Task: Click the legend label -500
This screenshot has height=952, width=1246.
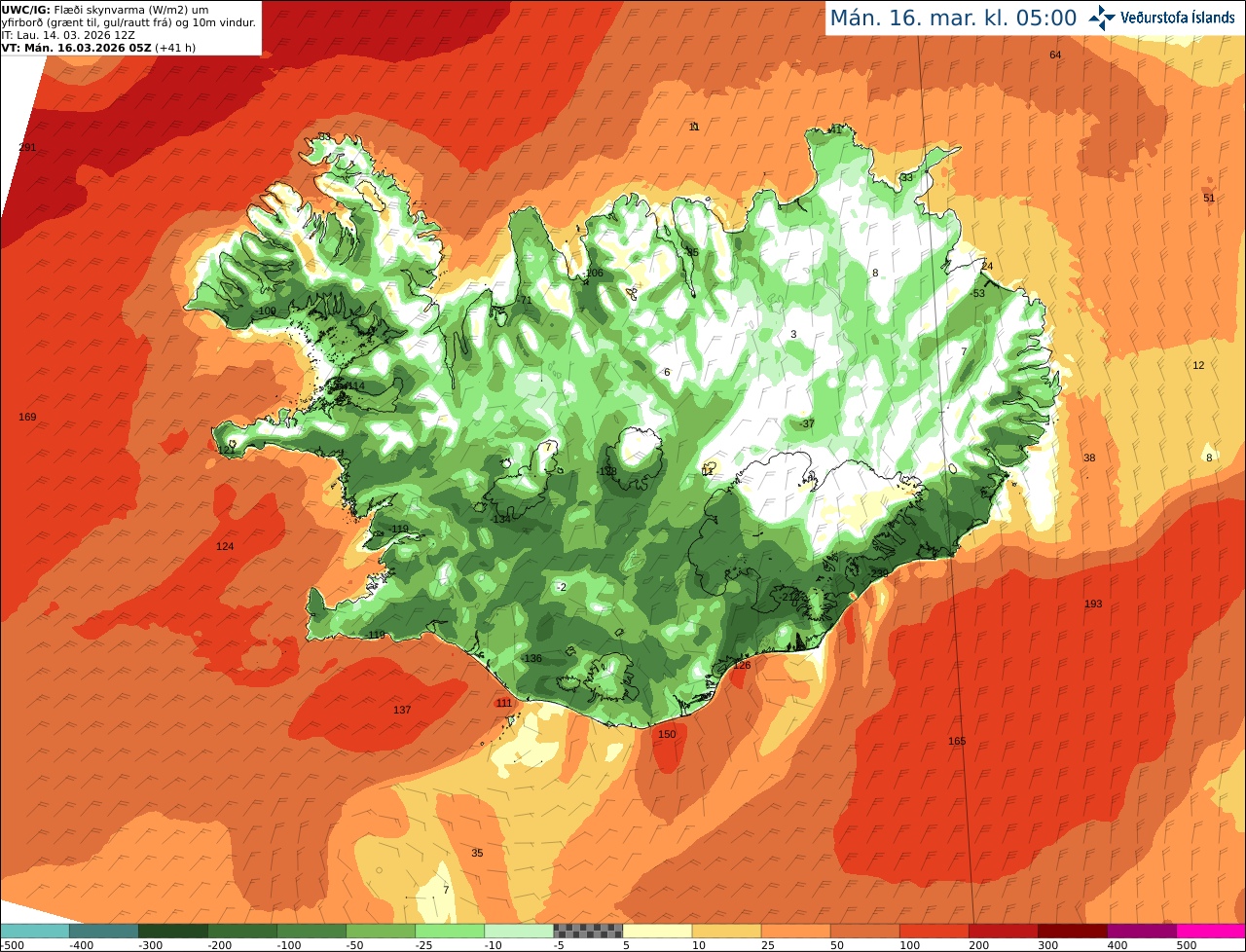Action: 12,944
